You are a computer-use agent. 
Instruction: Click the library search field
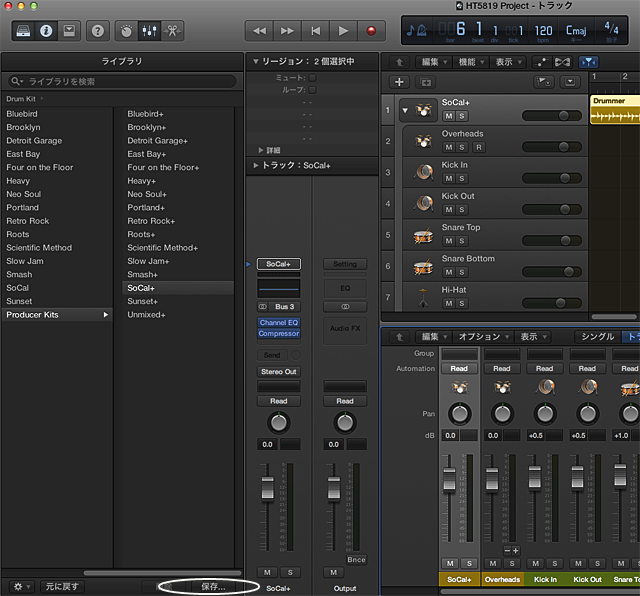[x=122, y=82]
